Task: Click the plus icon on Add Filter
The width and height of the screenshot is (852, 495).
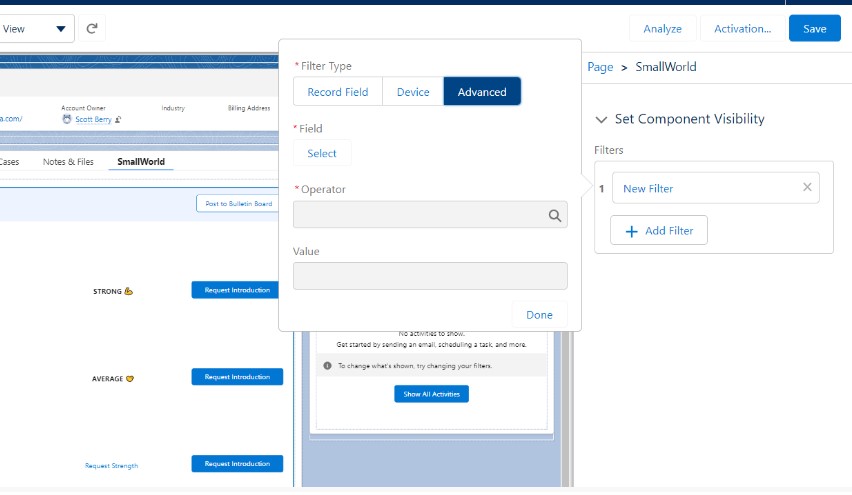Action: coord(631,231)
